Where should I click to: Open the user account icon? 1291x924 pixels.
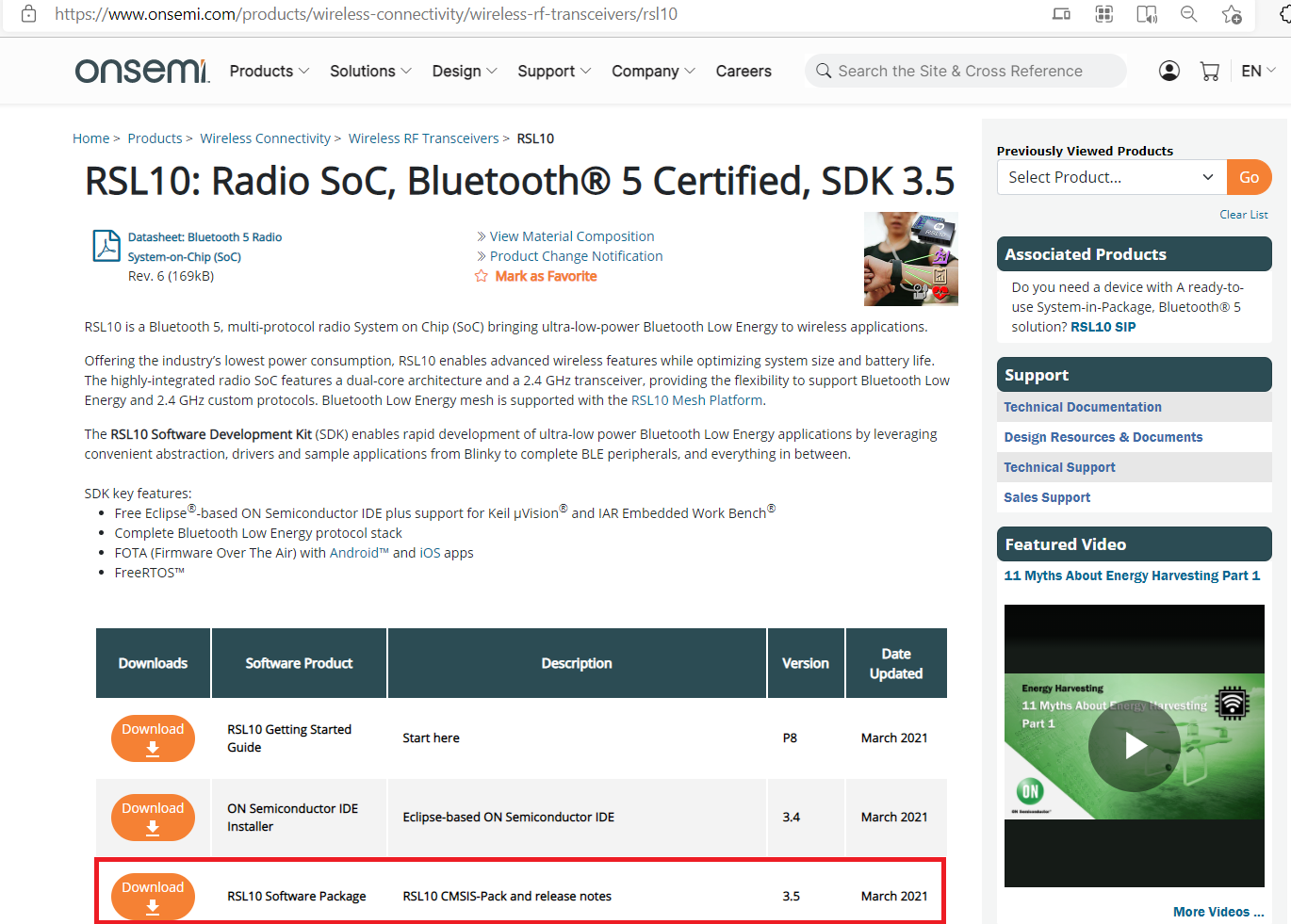tap(1169, 71)
